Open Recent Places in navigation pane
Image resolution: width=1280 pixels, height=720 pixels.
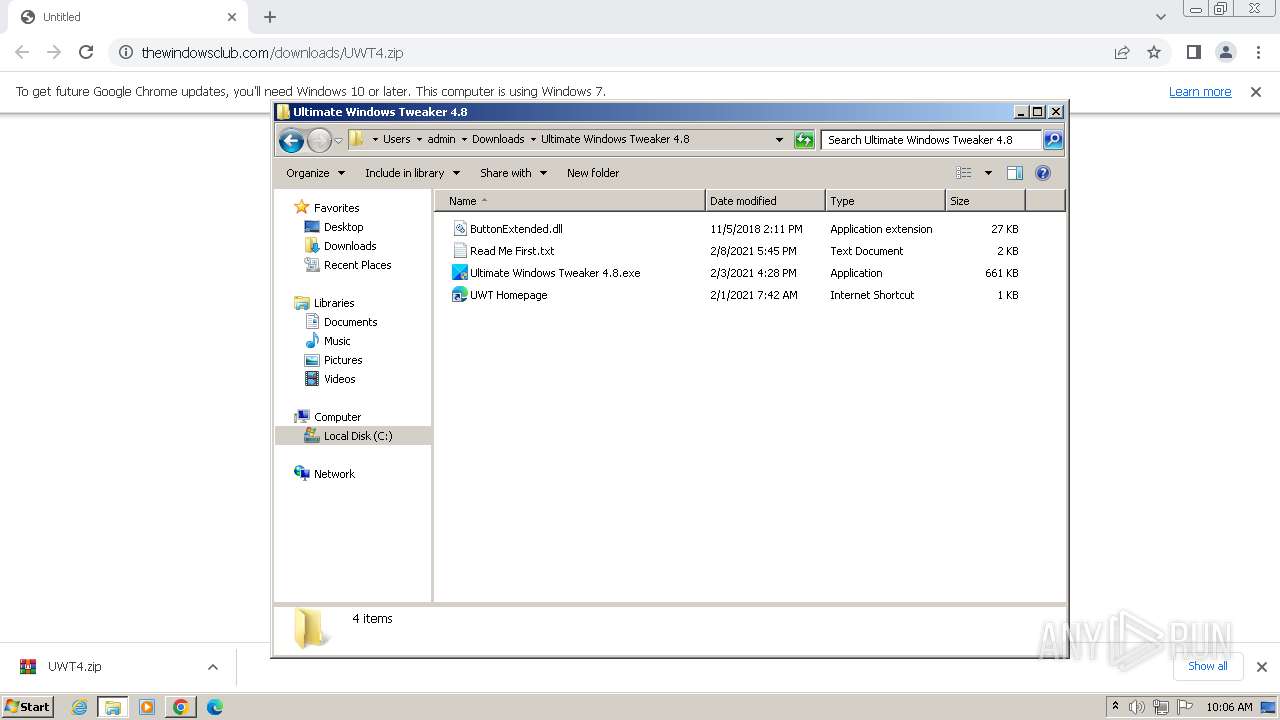[x=357, y=265]
